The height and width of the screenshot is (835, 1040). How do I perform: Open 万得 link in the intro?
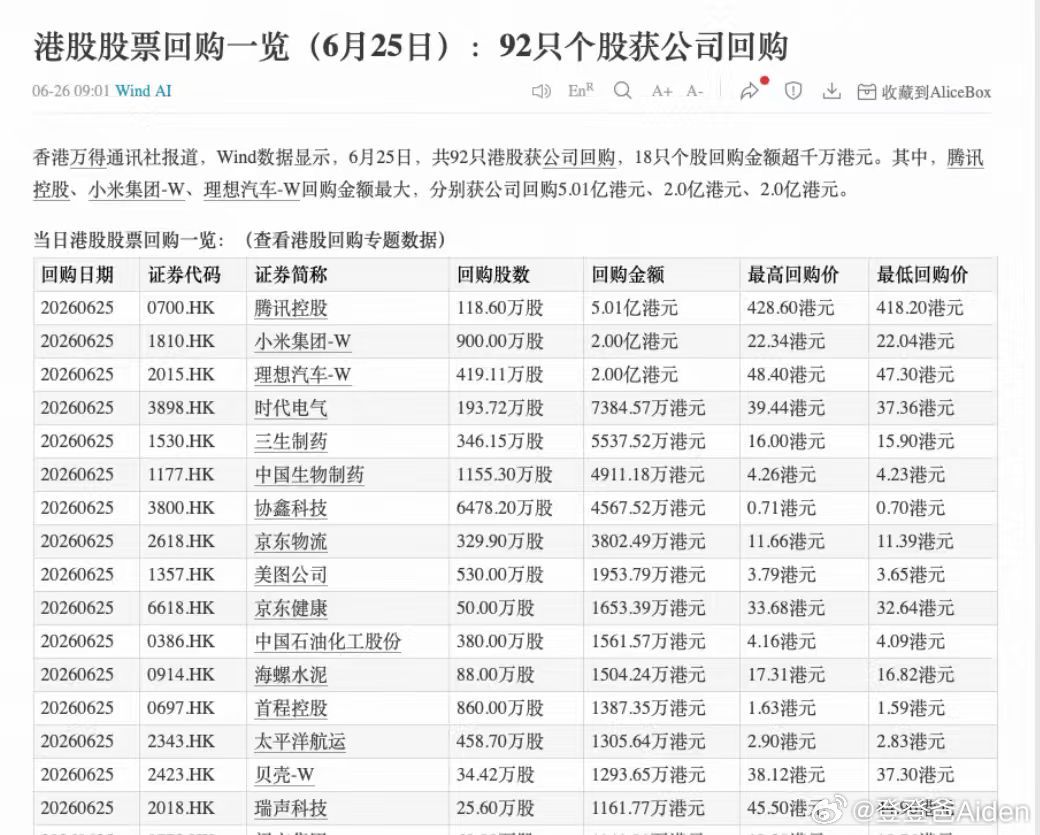click(88, 158)
